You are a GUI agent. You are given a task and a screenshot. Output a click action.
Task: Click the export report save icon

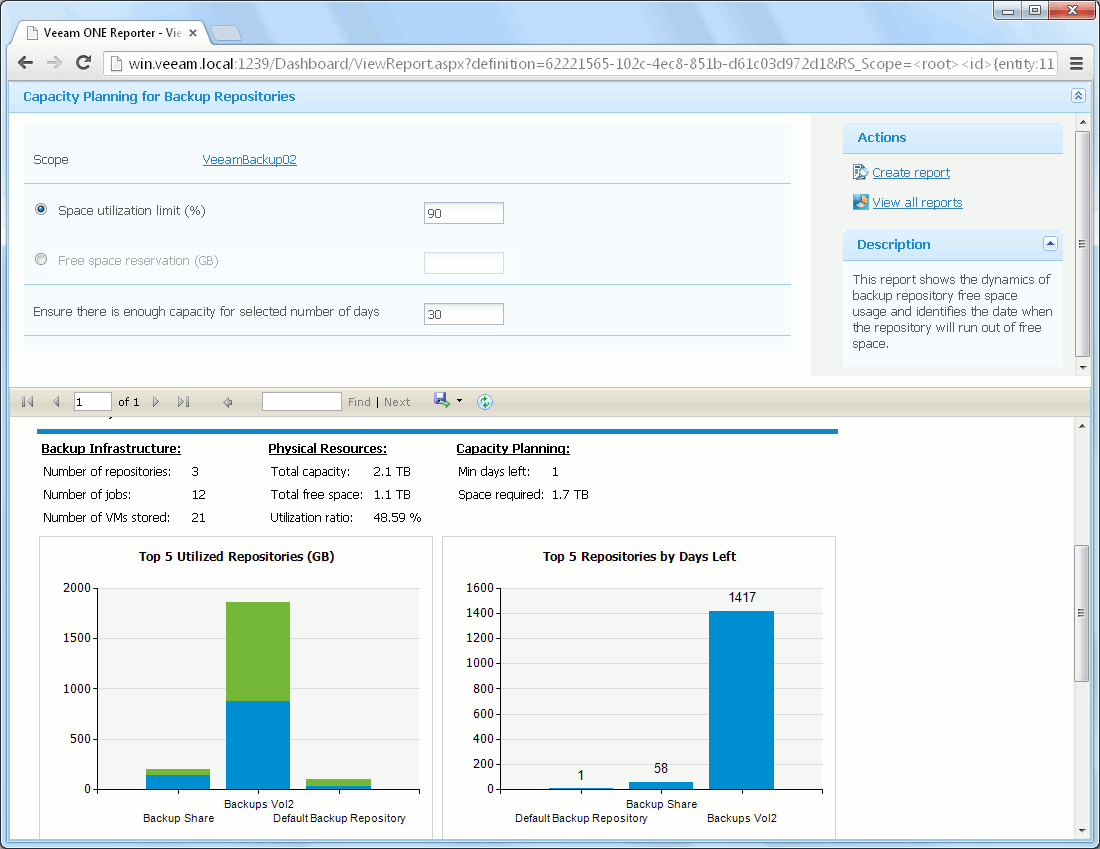tap(442, 401)
